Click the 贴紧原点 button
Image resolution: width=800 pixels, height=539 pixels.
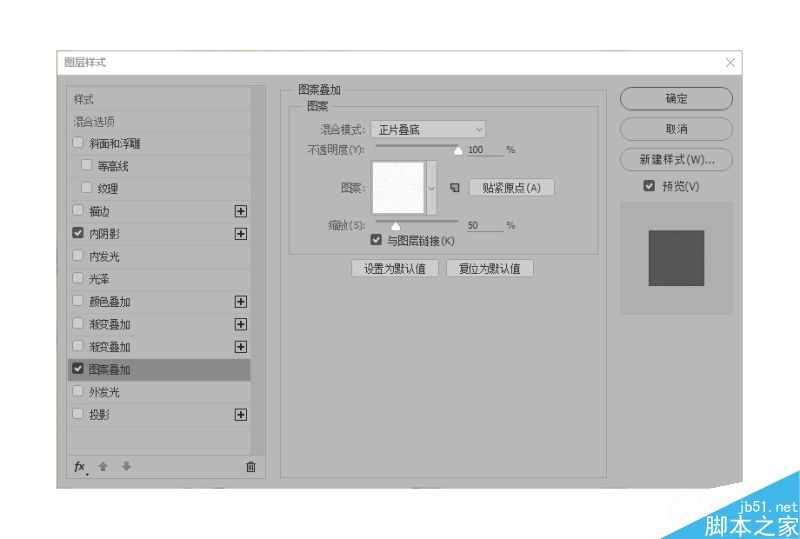[511, 188]
